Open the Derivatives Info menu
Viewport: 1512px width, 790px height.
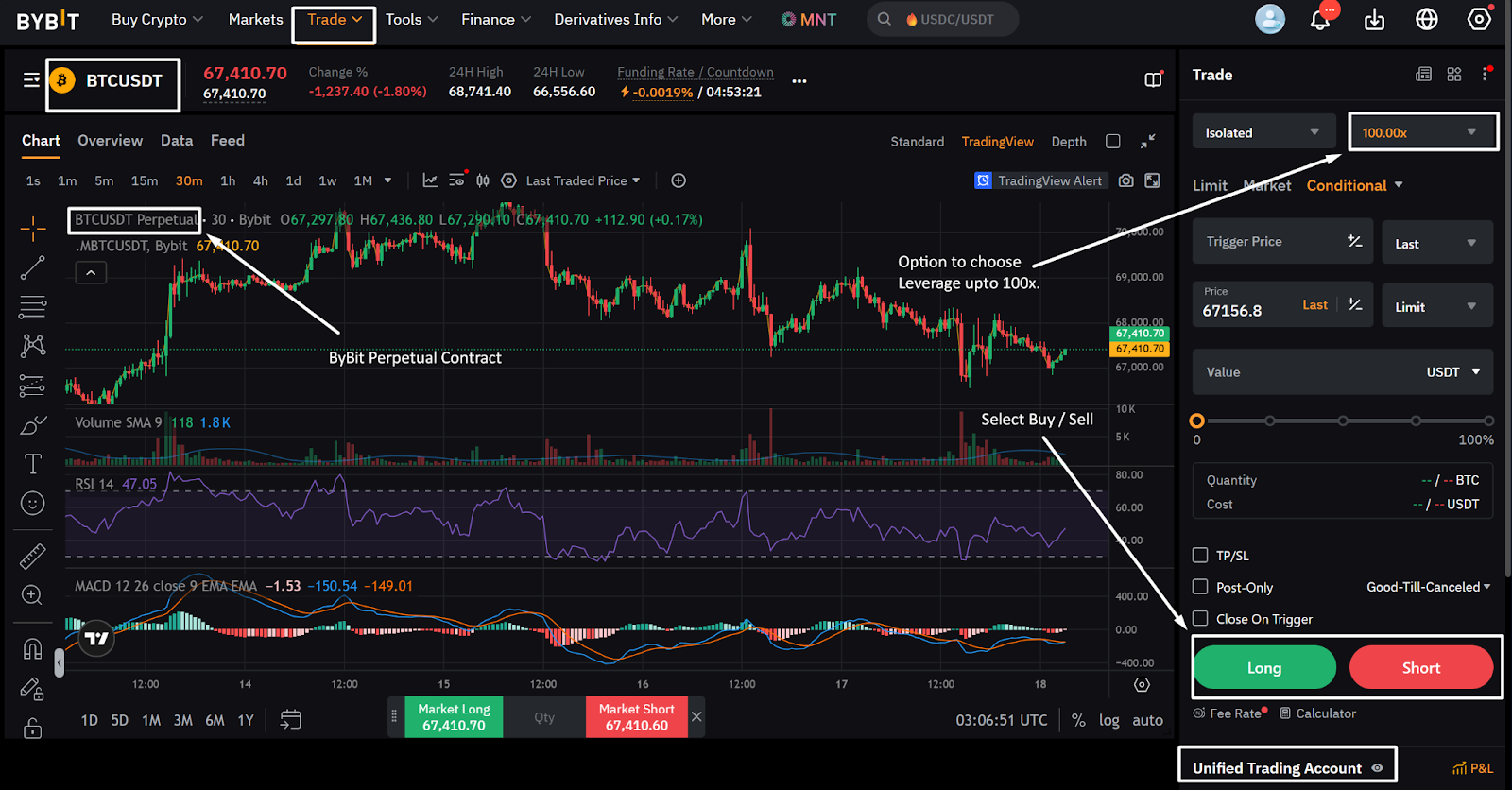(x=616, y=19)
